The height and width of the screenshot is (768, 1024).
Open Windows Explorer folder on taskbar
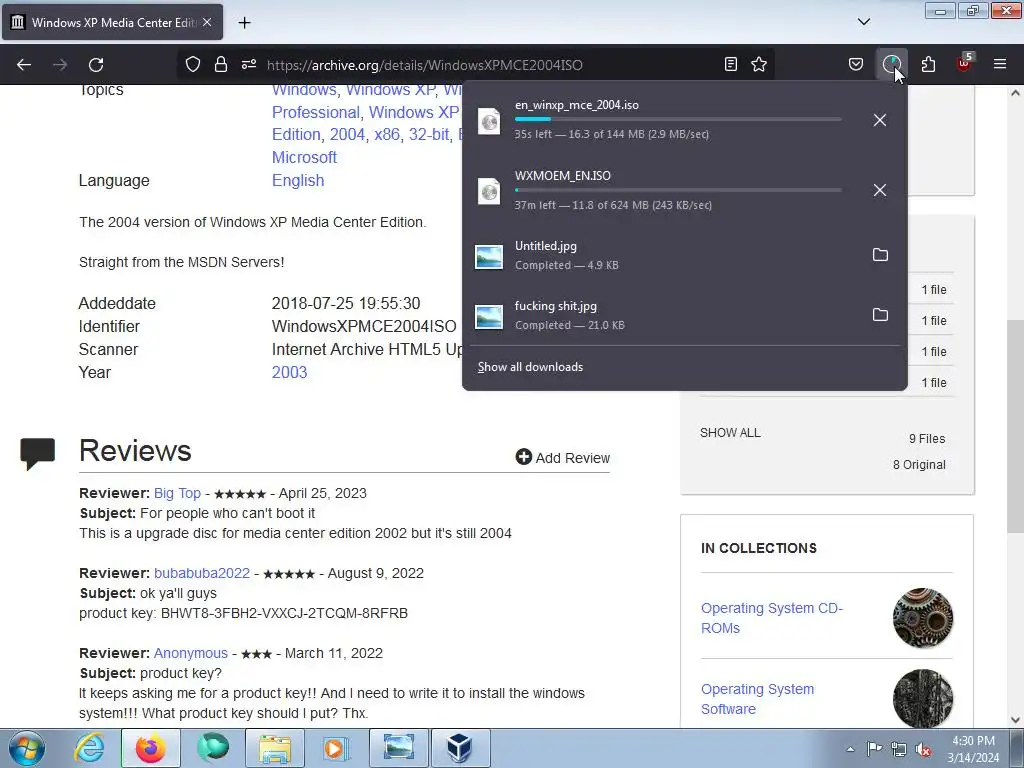click(275, 748)
